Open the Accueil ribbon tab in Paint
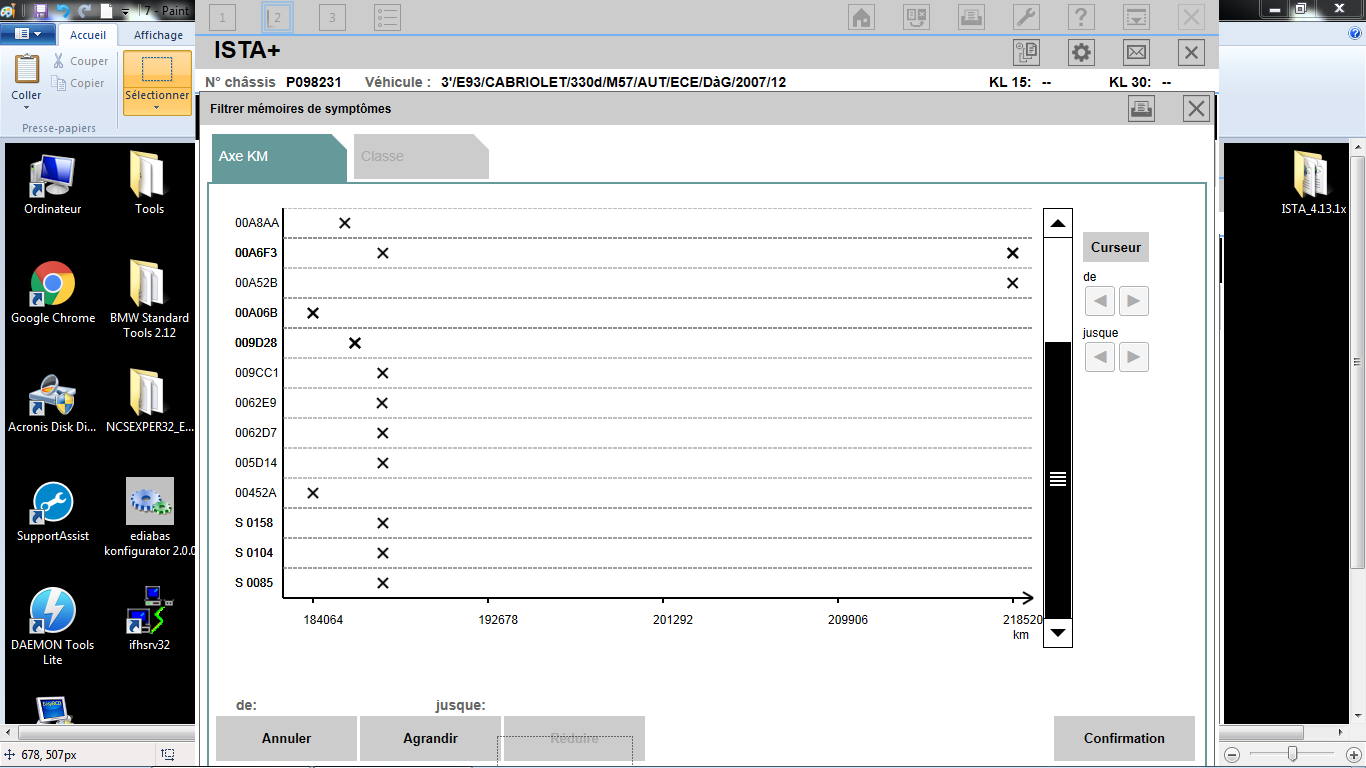 88,35
